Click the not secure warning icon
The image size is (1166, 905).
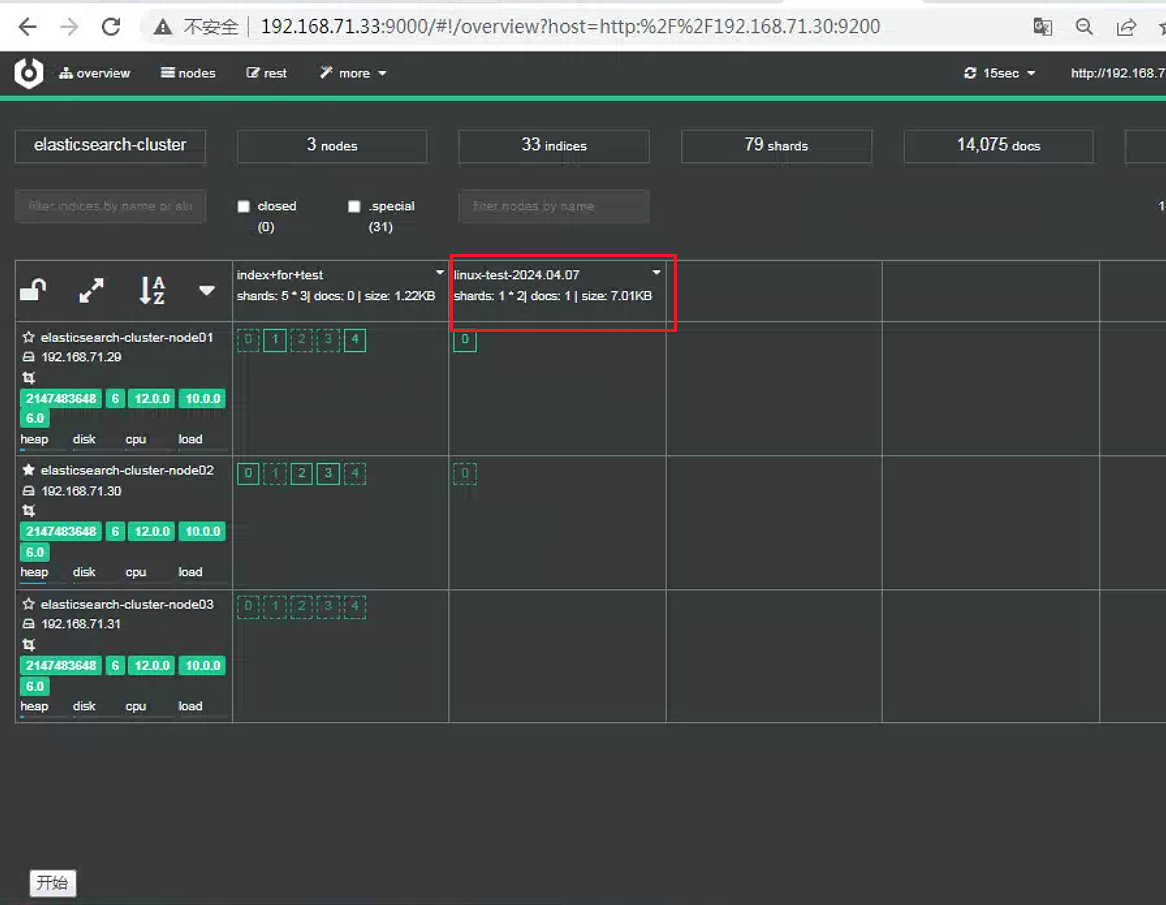[163, 28]
